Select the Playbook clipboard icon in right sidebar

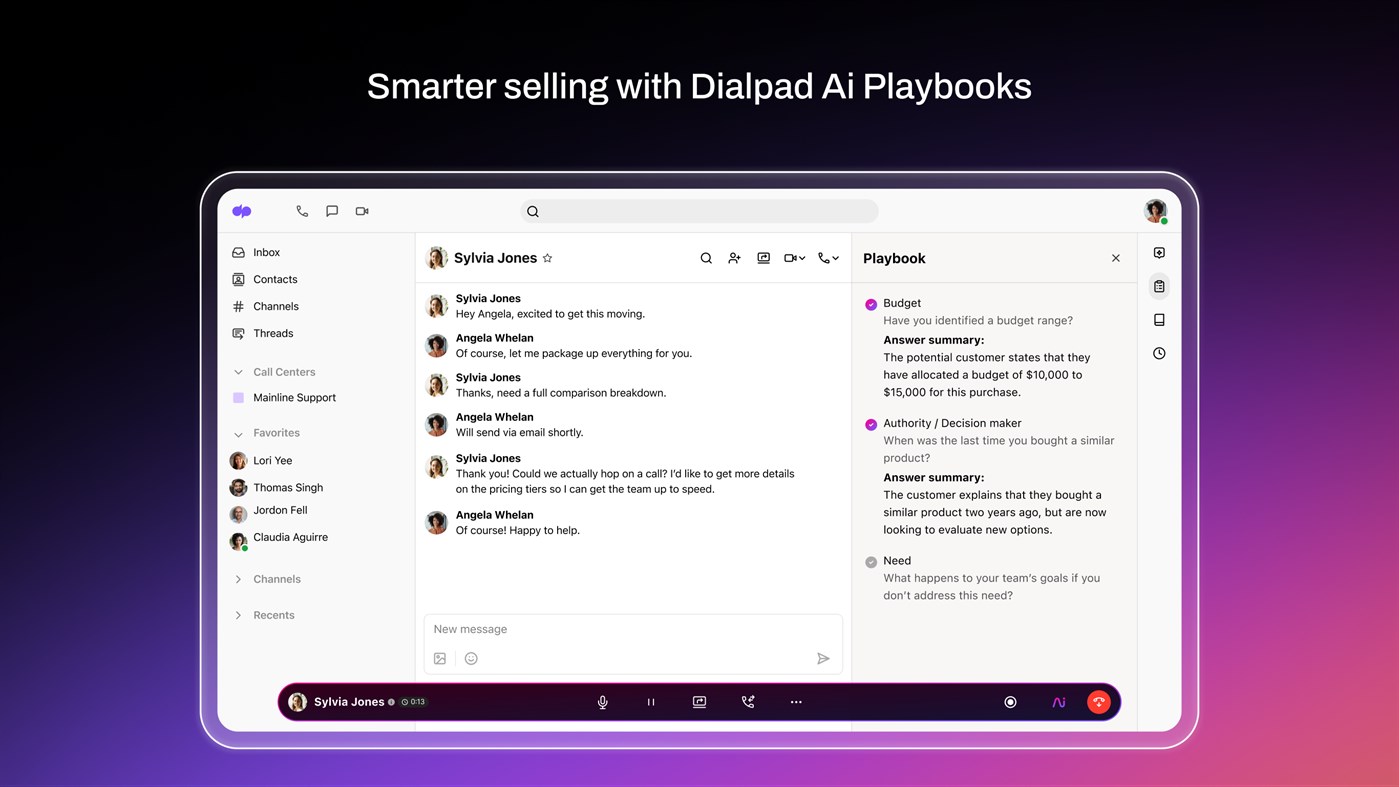click(x=1158, y=286)
